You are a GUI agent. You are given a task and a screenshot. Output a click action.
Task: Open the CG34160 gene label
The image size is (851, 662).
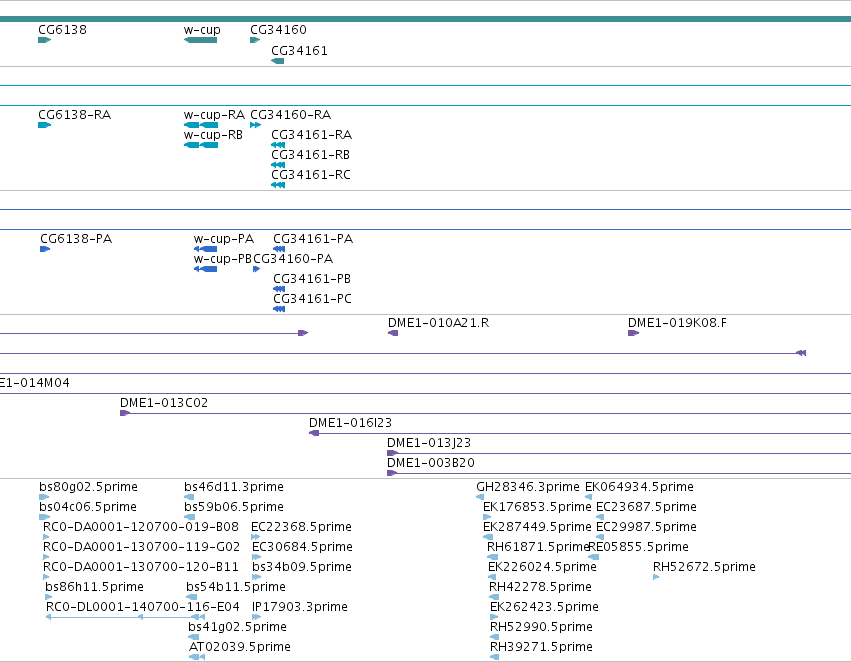[278, 30]
